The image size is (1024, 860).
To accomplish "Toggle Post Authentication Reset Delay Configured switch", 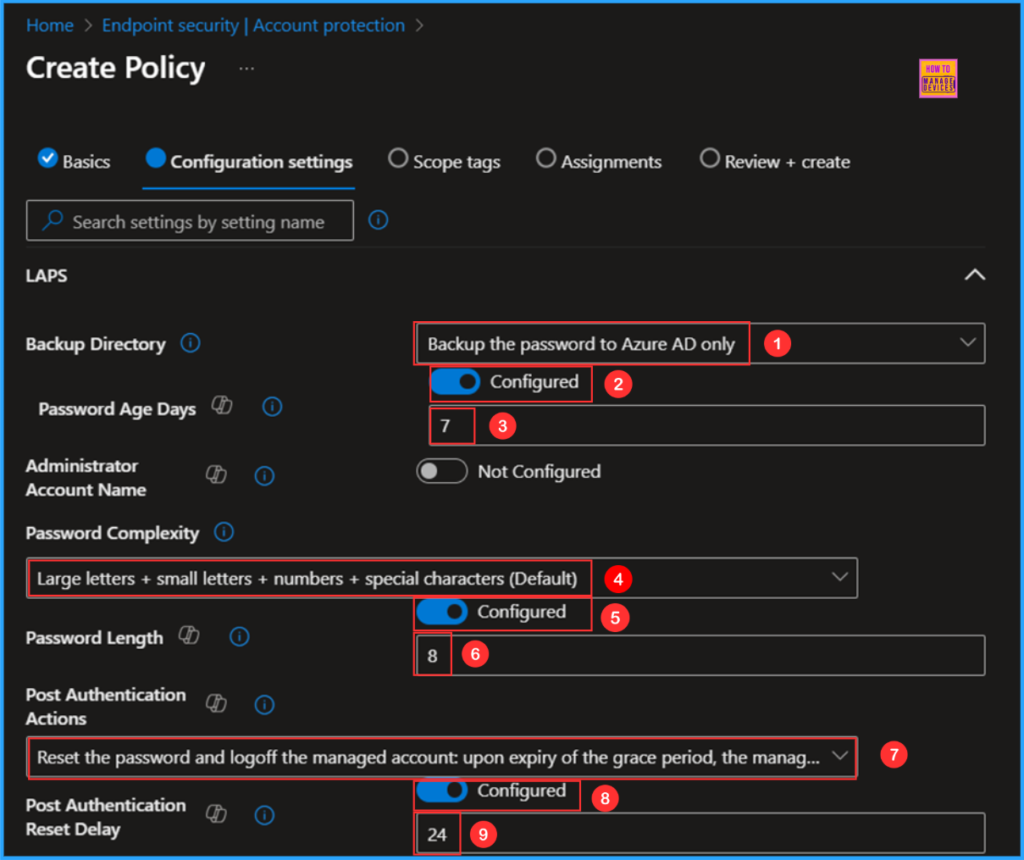I will (x=442, y=791).
